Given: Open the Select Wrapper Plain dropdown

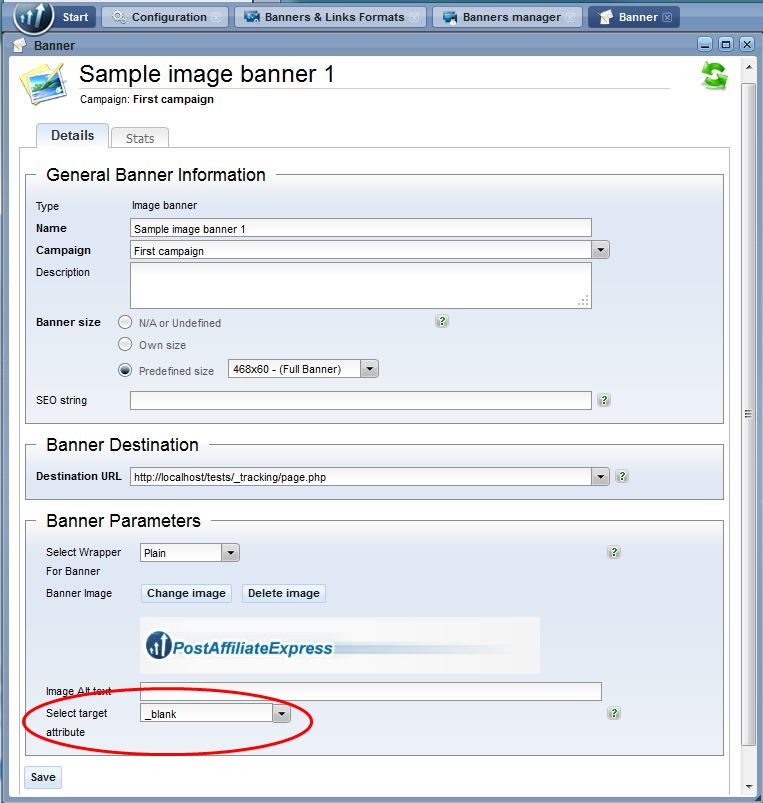Looking at the screenshot, I should (x=230, y=553).
